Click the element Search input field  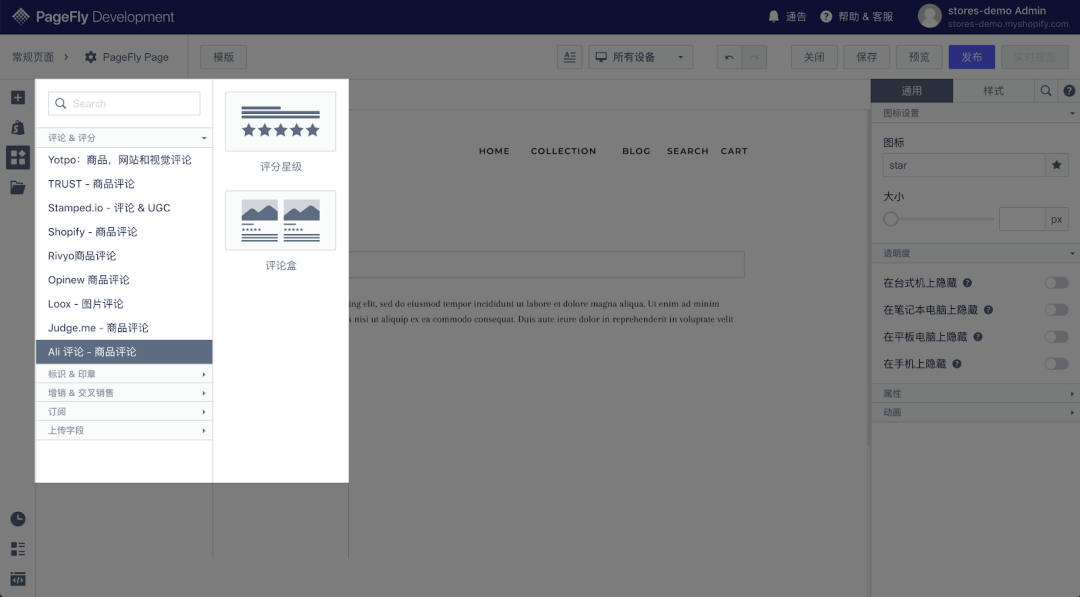click(124, 103)
